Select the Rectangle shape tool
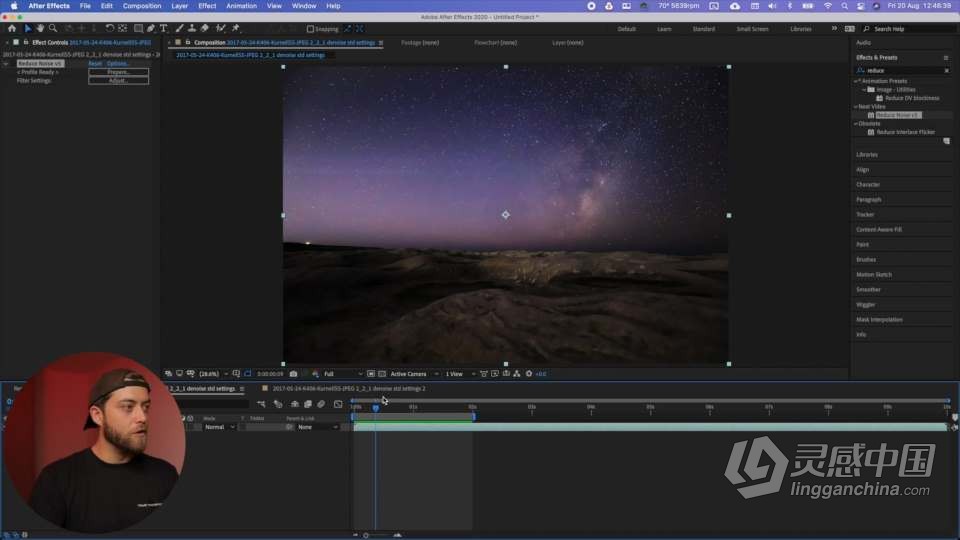The image size is (960, 540). 138,29
